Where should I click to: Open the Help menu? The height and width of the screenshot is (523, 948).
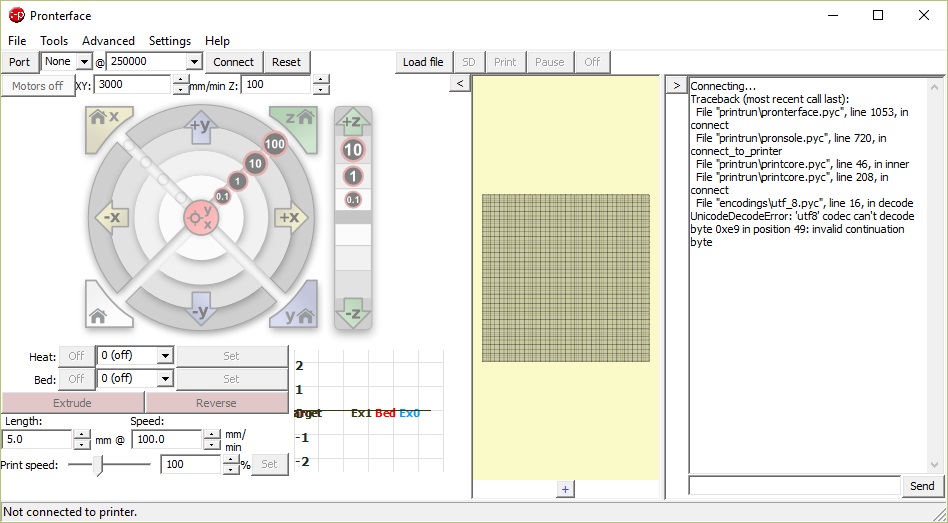coord(217,41)
